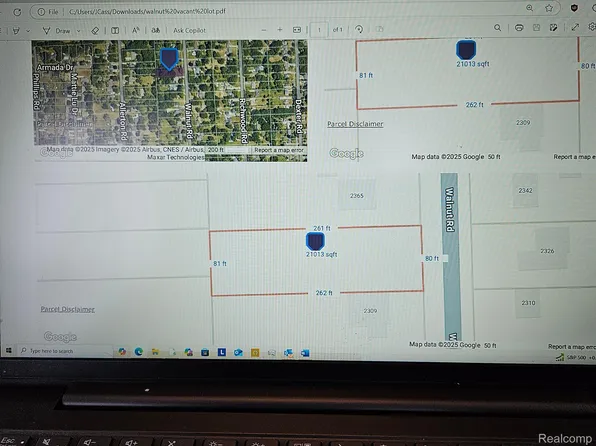Image resolution: width=596 pixels, height=446 pixels.
Task: Expand the highlight tool dropdown arrow
Action: pos(28,31)
